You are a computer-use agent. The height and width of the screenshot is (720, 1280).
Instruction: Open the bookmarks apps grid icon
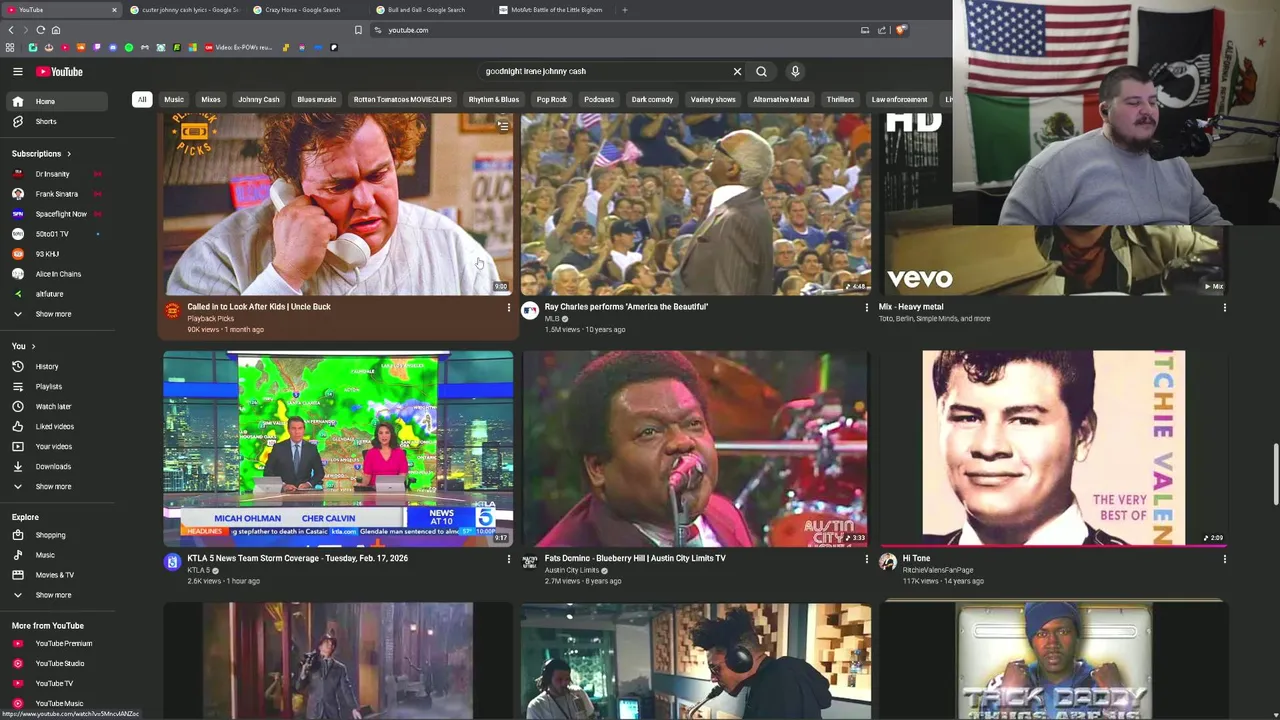point(10,47)
